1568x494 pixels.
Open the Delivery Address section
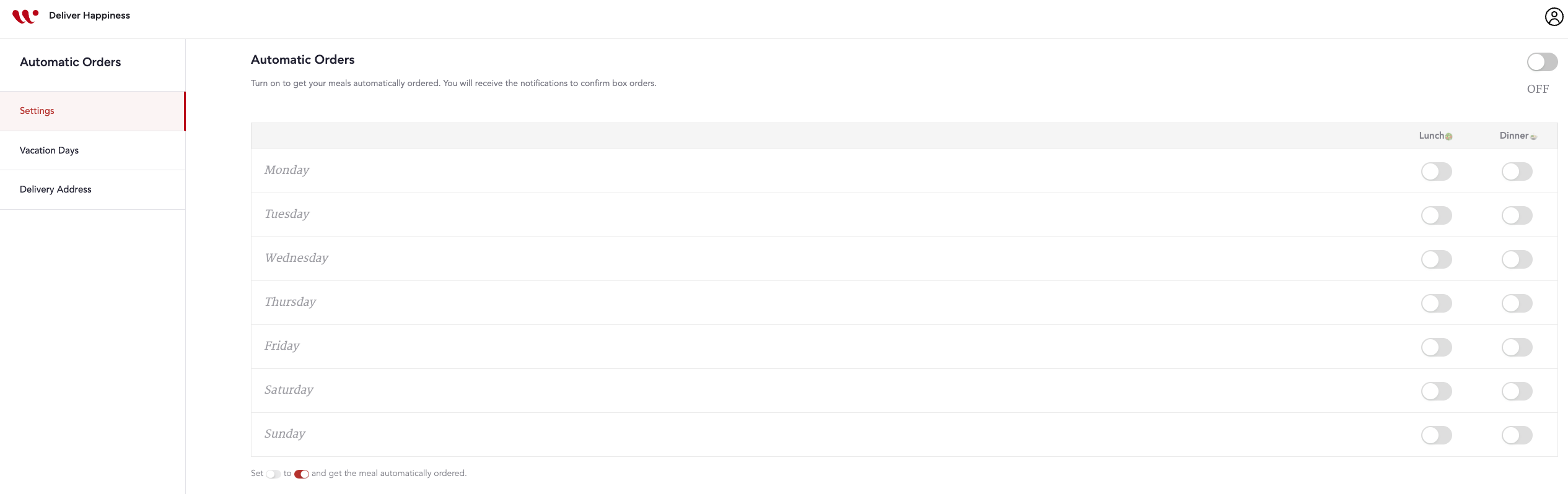pyautogui.click(x=55, y=189)
